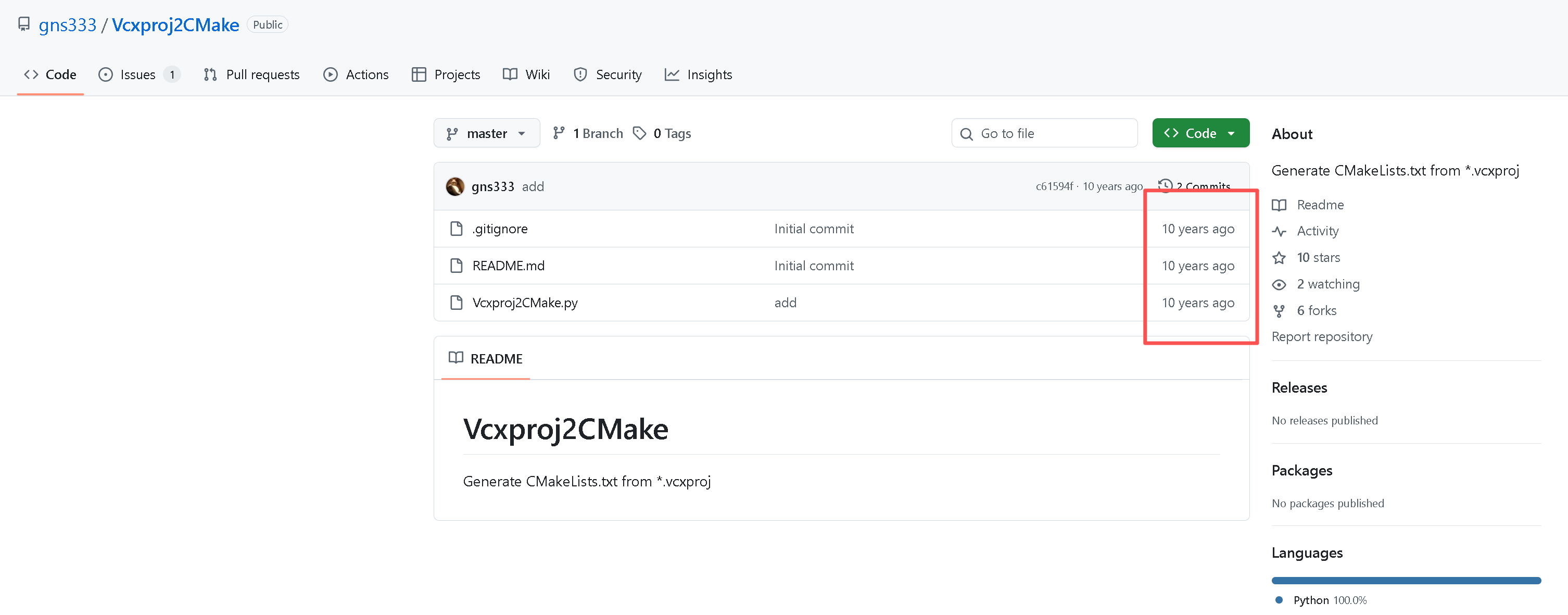
Task: Open the latest commit message 'add'
Action: click(x=533, y=186)
